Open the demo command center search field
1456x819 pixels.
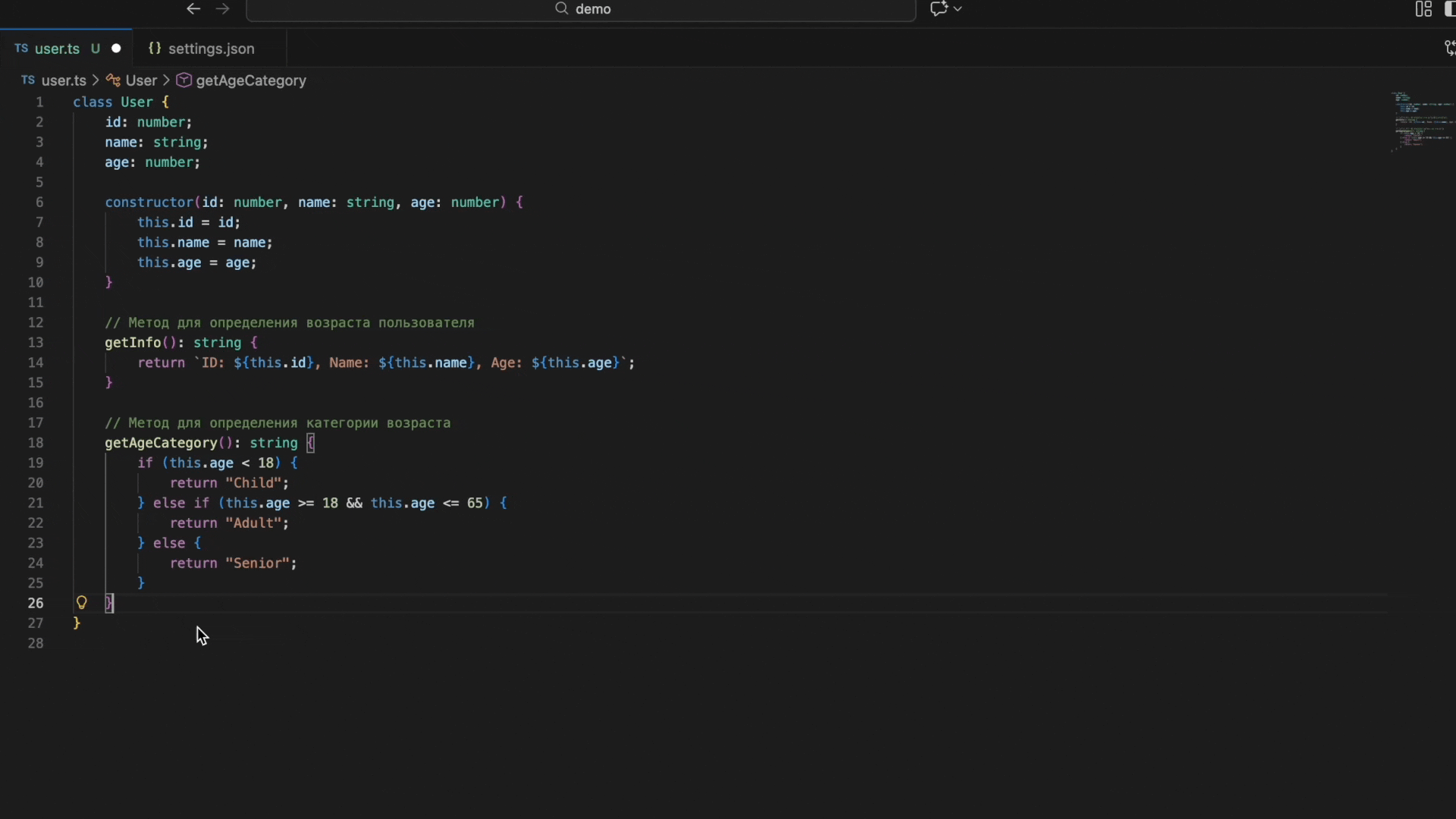click(x=581, y=9)
